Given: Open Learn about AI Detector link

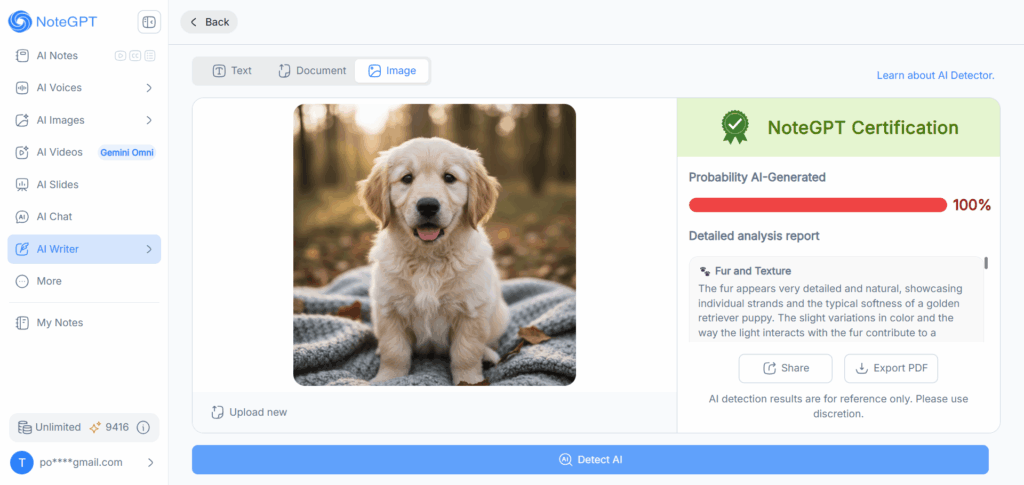Looking at the screenshot, I should pyautogui.click(x=935, y=76).
